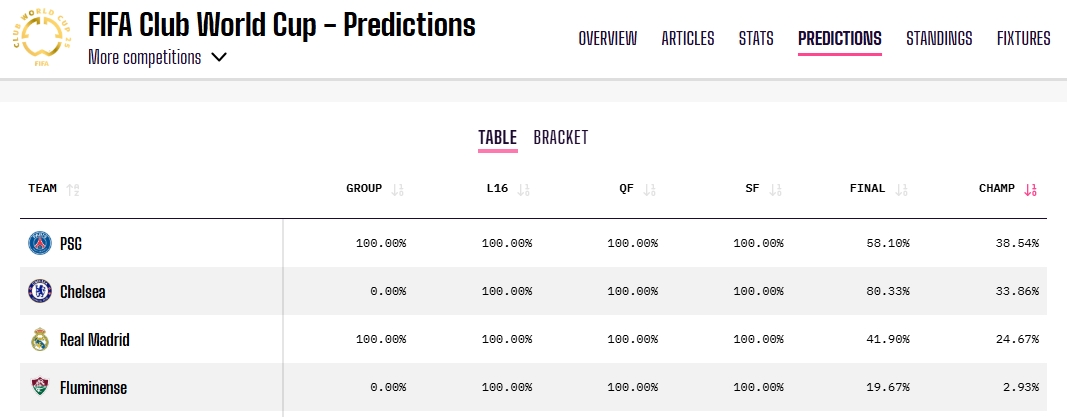Switch to the BRACKET view
The height and width of the screenshot is (417, 1067).
[x=560, y=138]
